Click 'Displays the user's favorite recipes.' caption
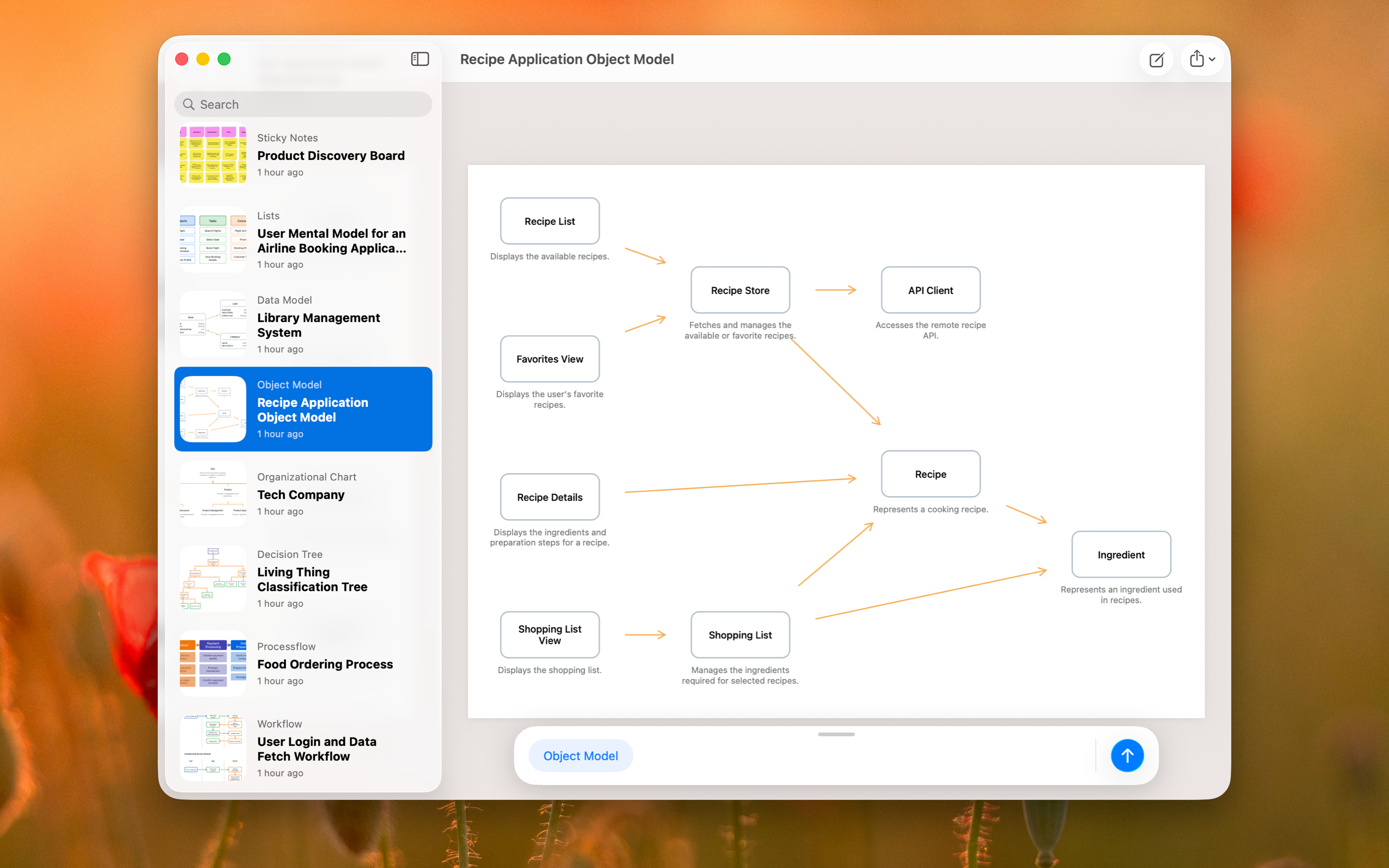This screenshot has width=1389, height=868. click(x=549, y=399)
